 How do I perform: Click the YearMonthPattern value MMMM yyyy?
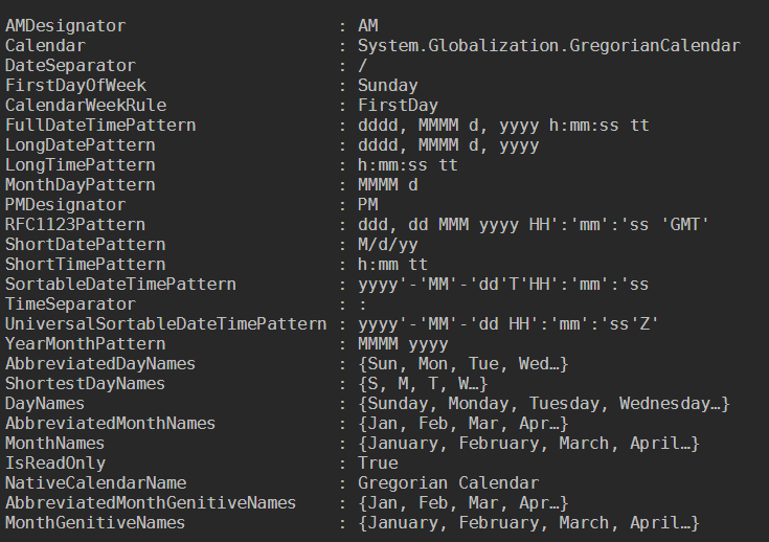[x=403, y=344]
